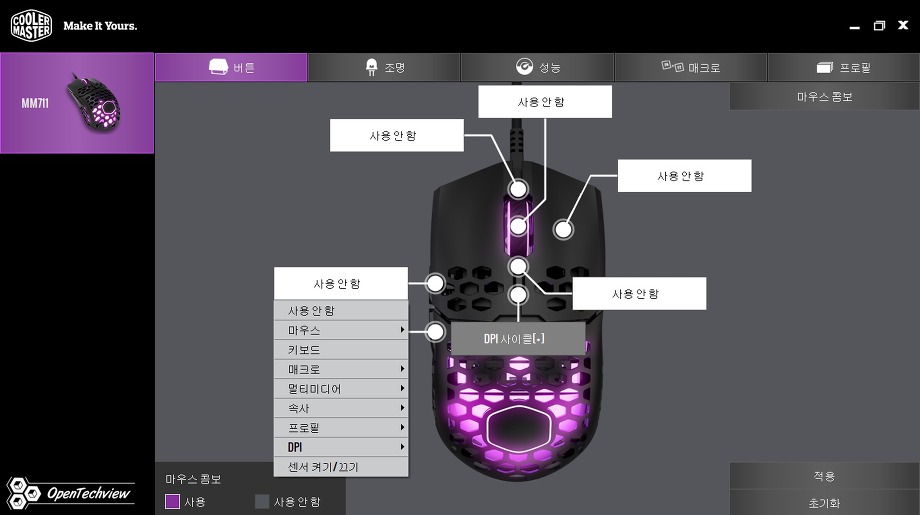Expand the 프로필 submenu in the list
Image resolution: width=920 pixels, height=515 pixels.
pyautogui.click(x=341, y=427)
